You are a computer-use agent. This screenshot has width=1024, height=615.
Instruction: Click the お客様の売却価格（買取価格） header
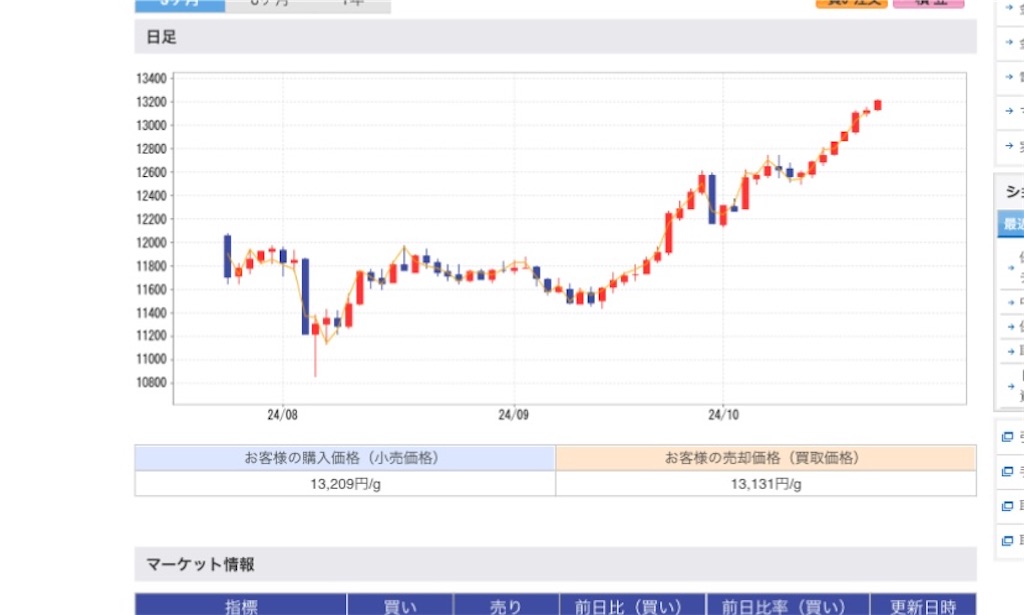coord(766,458)
